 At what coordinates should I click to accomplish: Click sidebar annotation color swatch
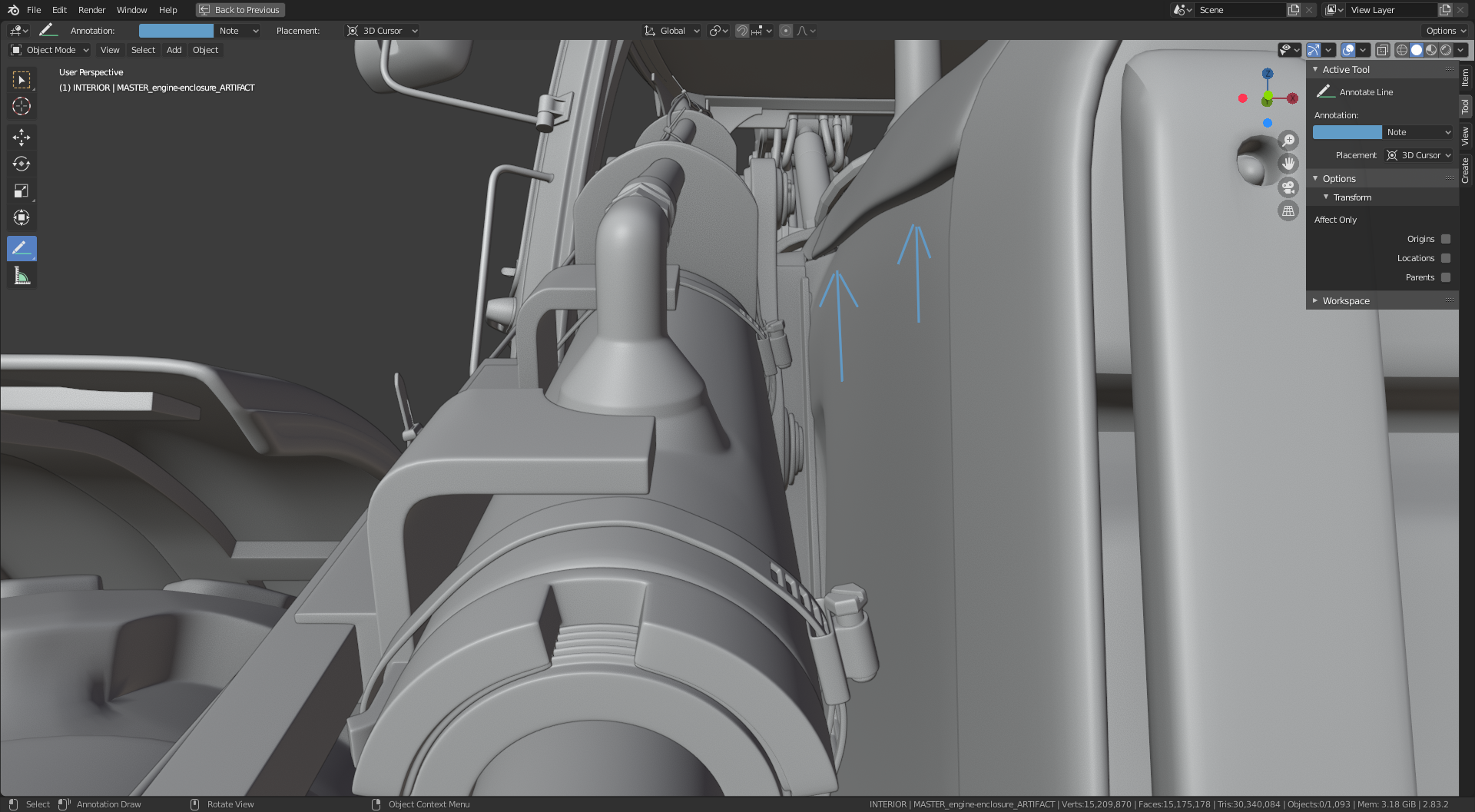click(x=1347, y=132)
